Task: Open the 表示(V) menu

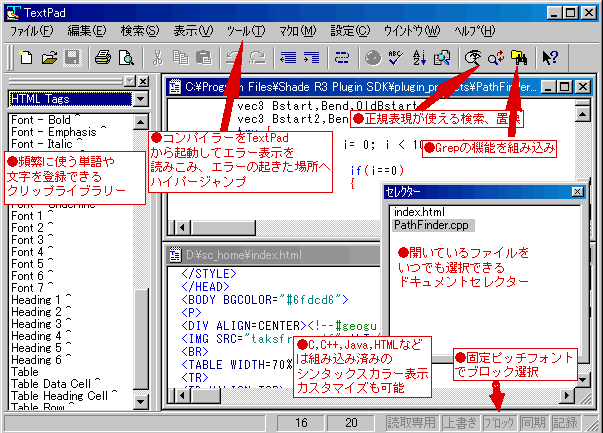Action: (193, 31)
